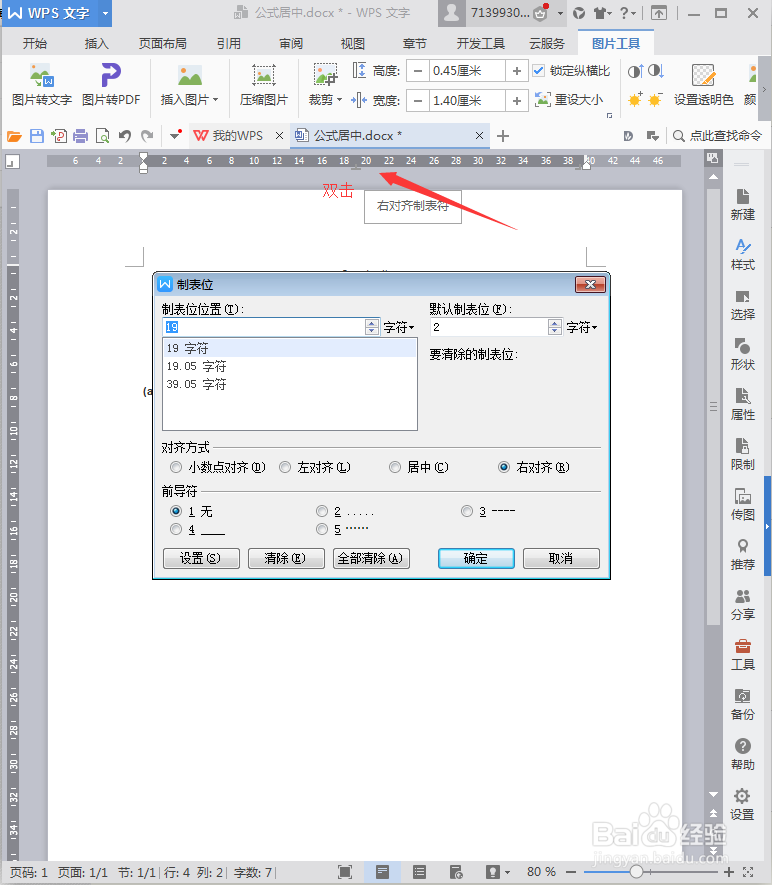
Task: Open the 属性 properties side panel
Action: coord(742,405)
